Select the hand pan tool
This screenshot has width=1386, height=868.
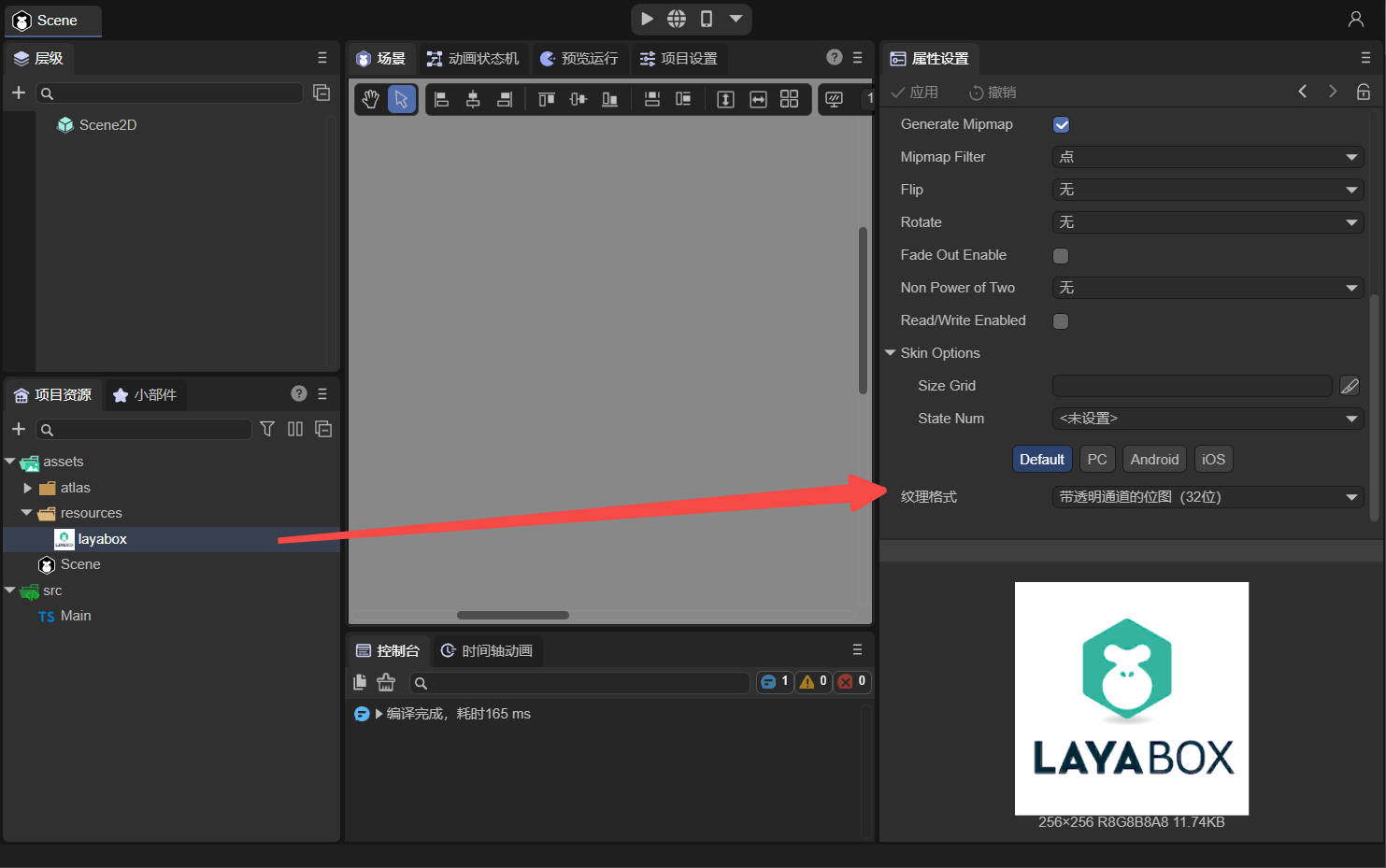click(371, 99)
